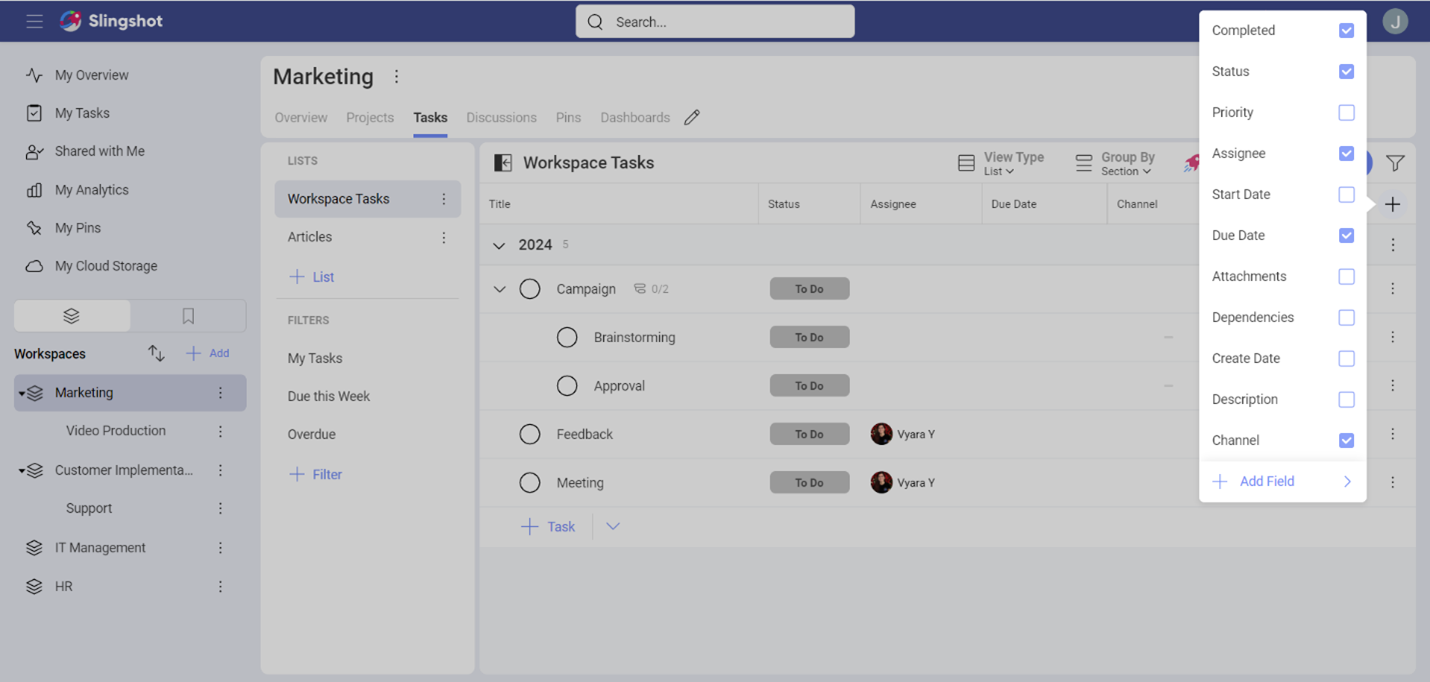Click the rocket icon in toolbar
The width and height of the screenshot is (1430, 682).
pos(1191,163)
